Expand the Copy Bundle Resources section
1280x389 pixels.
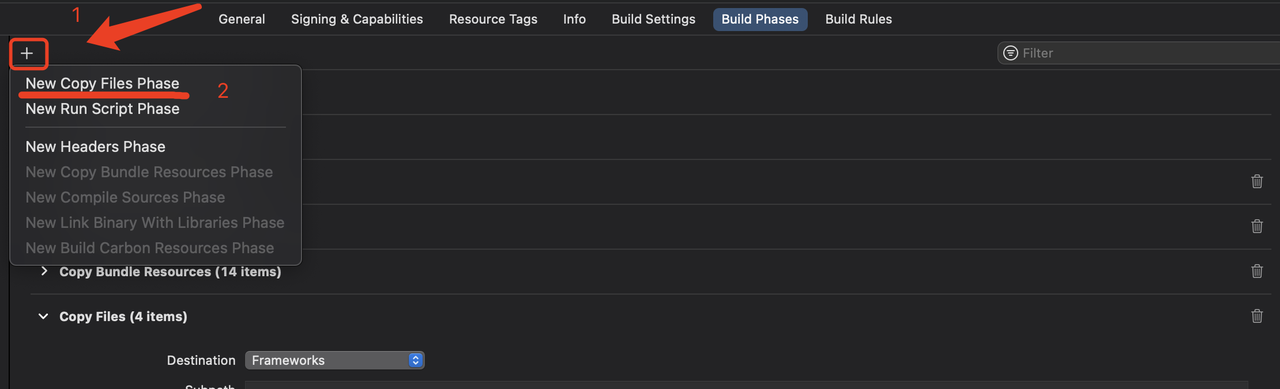pyautogui.click(x=43, y=272)
